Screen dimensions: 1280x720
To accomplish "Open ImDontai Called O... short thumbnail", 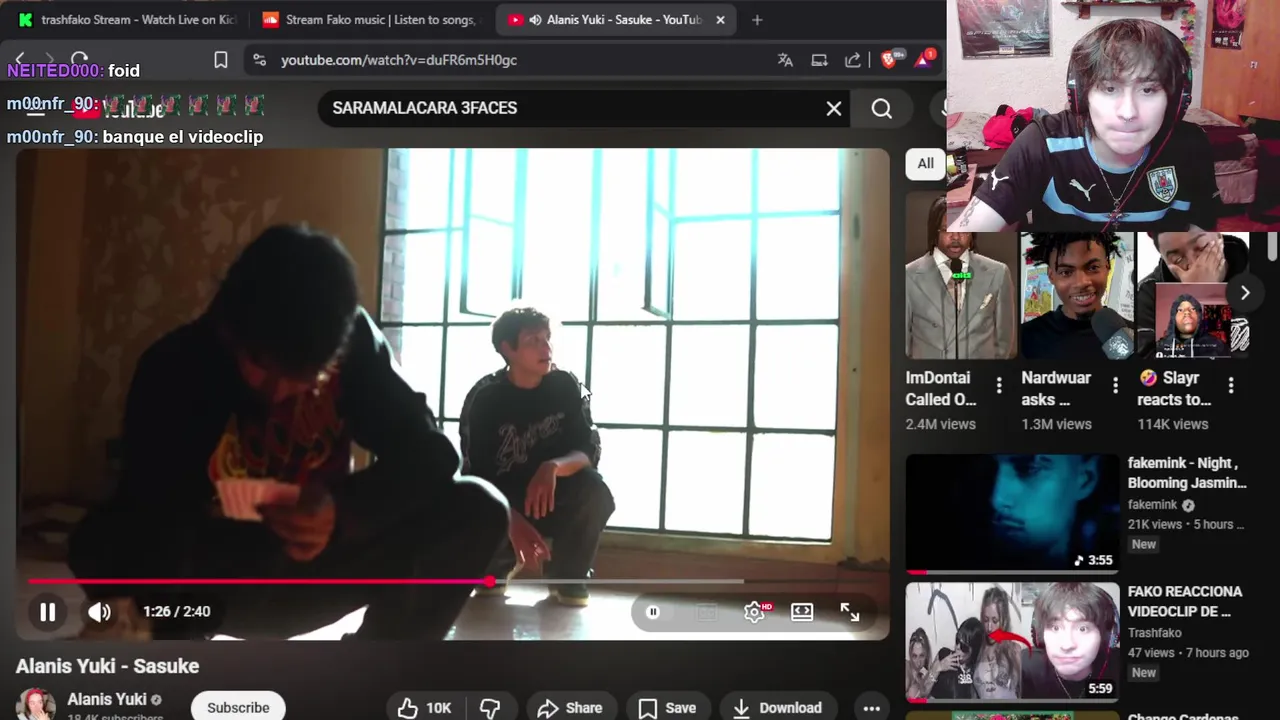I will click(961, 276).
